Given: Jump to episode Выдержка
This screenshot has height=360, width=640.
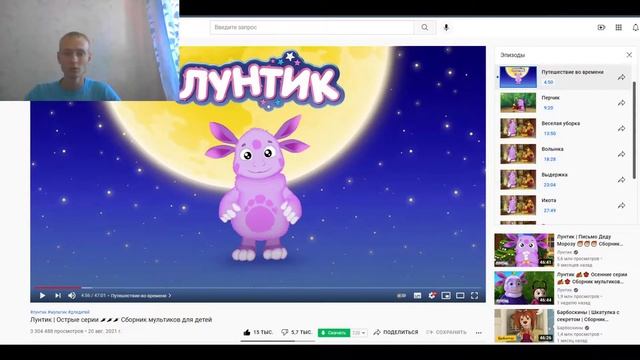Looking at the screenshot, I should (x=563, y=180).
